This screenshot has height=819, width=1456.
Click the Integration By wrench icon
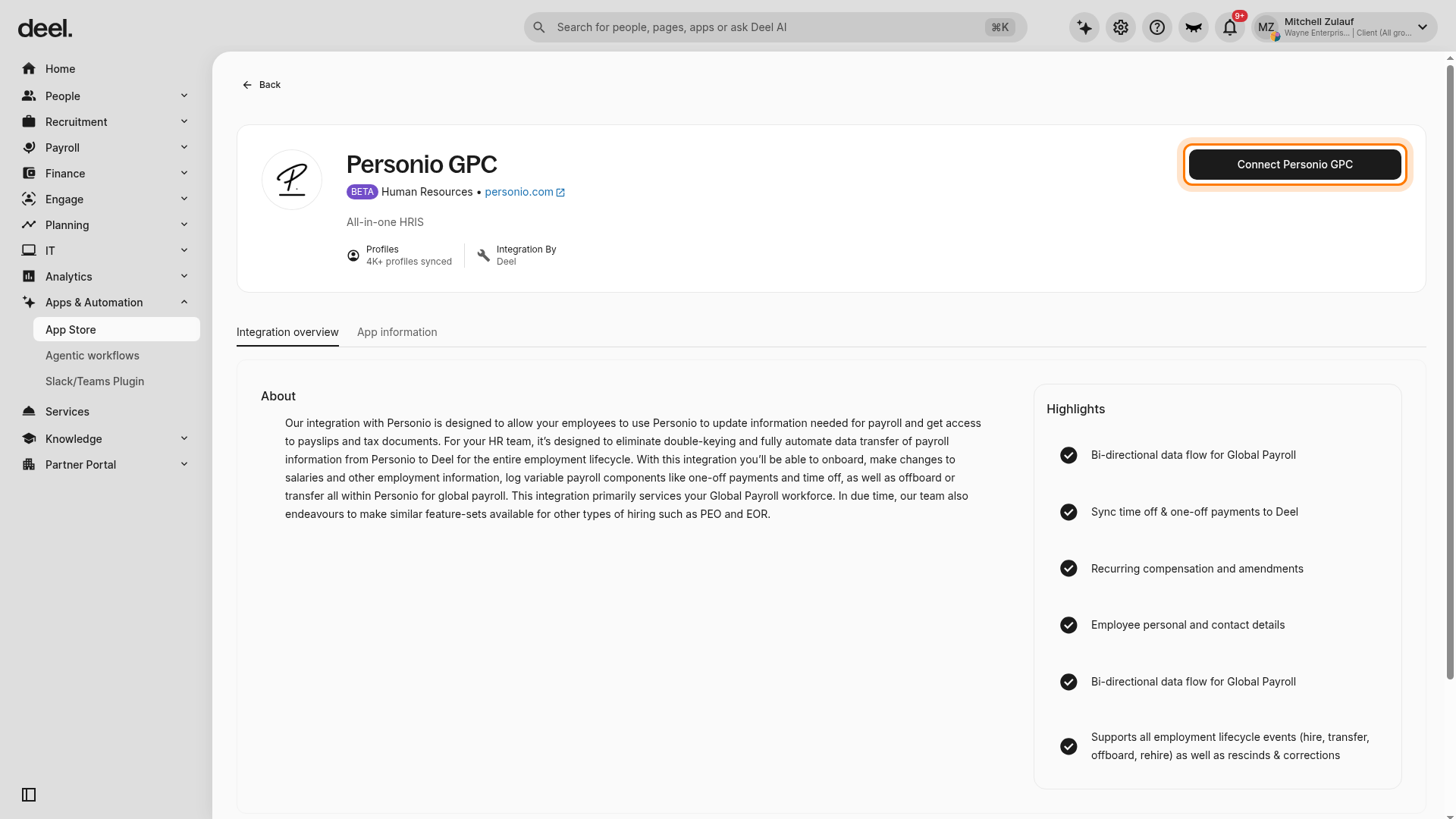[484, 256]
